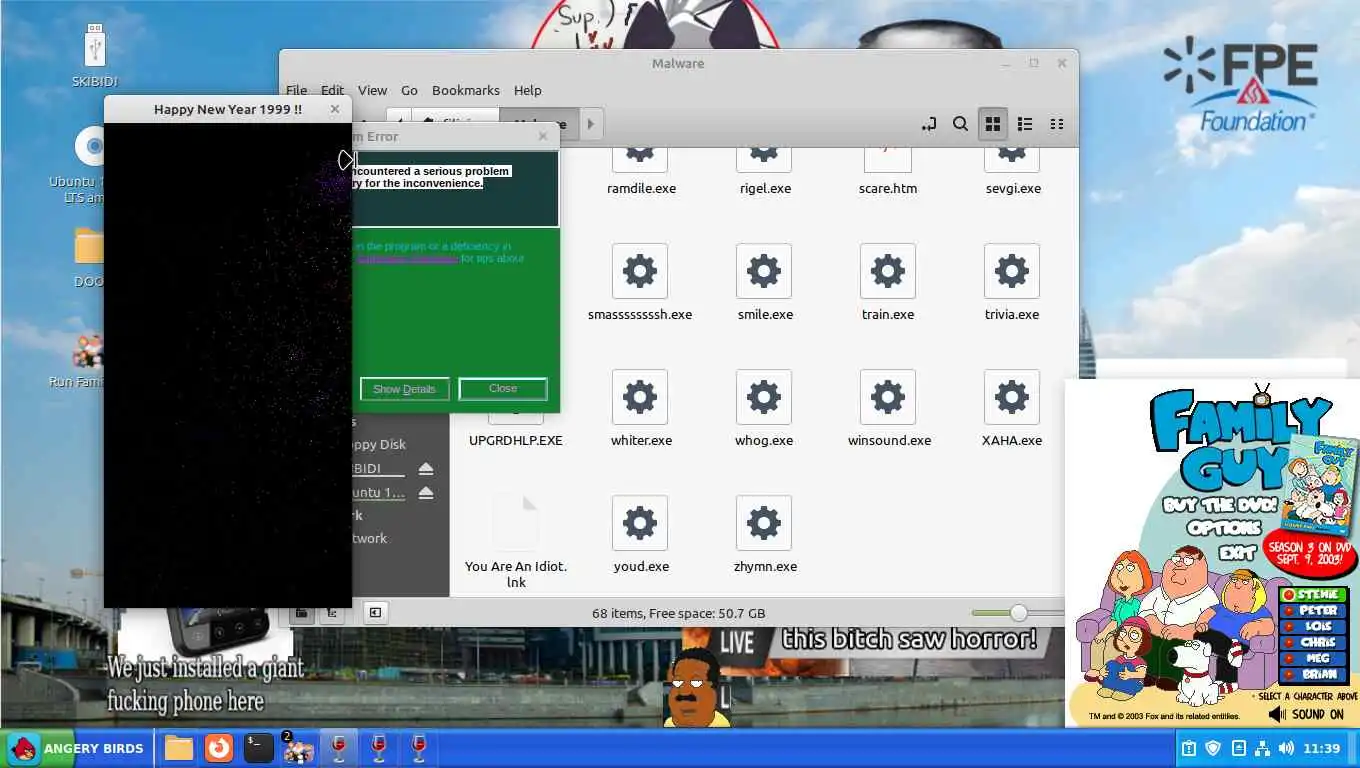Image resolution: width=1360 pixels, height=768 pixels.
Task: Open the Angery Birds start menu
Action: [76, 748]
